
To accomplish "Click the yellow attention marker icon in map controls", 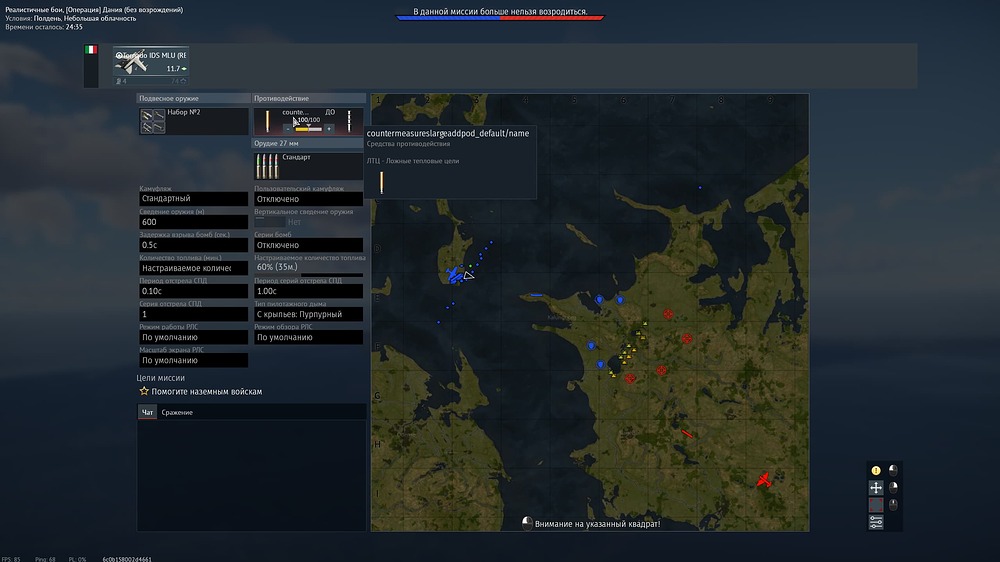I will (x=876, y=471).
